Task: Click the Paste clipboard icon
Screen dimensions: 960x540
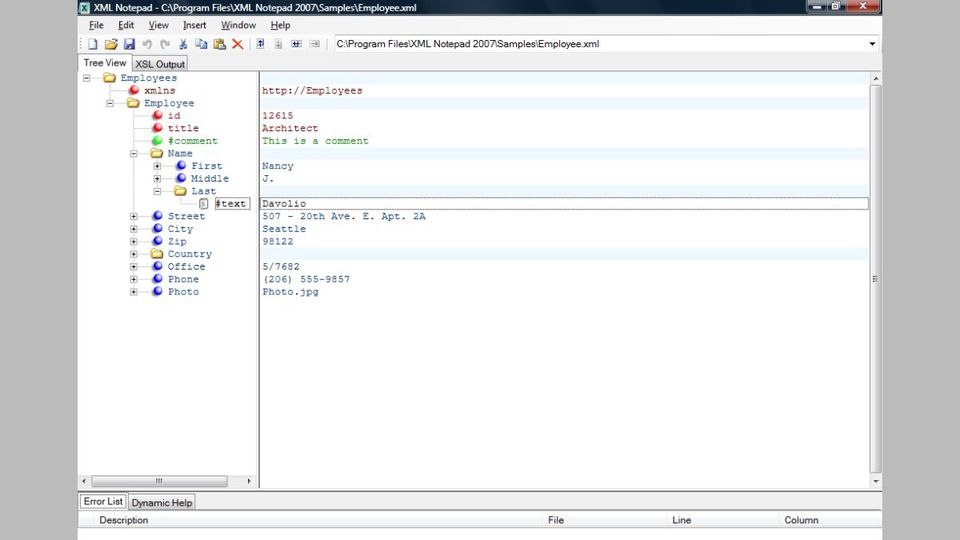Action: (219, 44)
